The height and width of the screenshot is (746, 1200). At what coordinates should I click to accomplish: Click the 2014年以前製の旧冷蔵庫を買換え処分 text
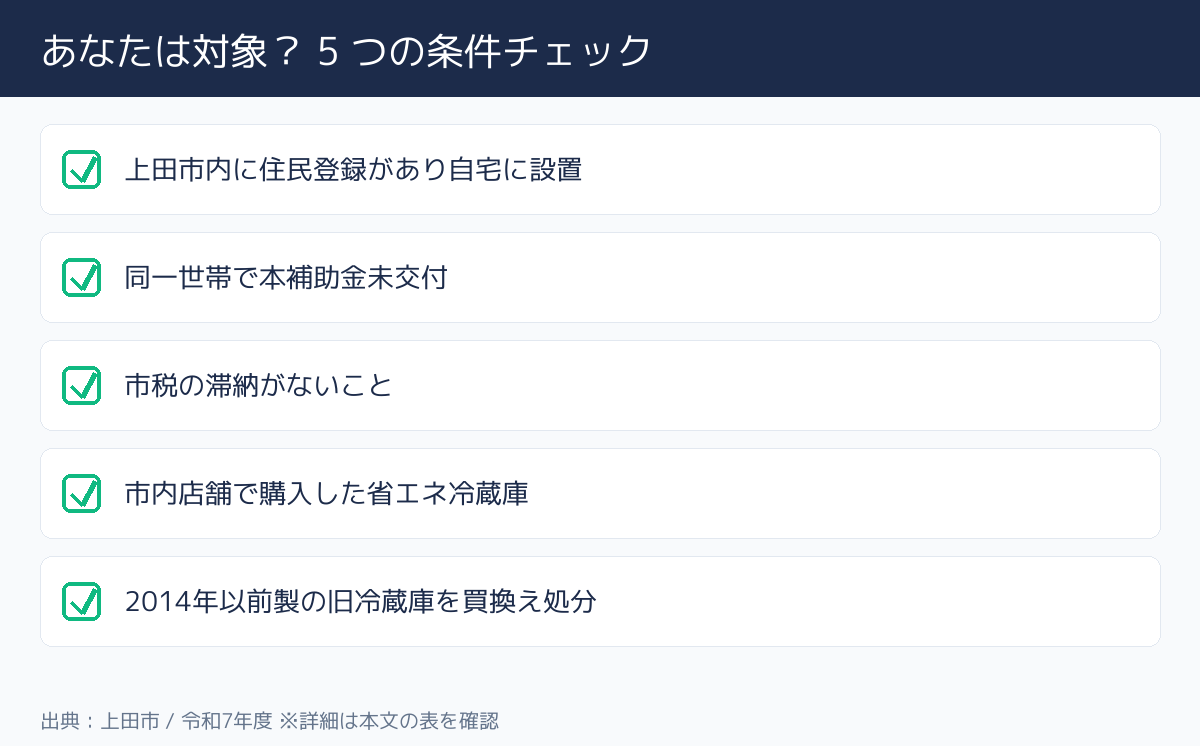[361, 602]
